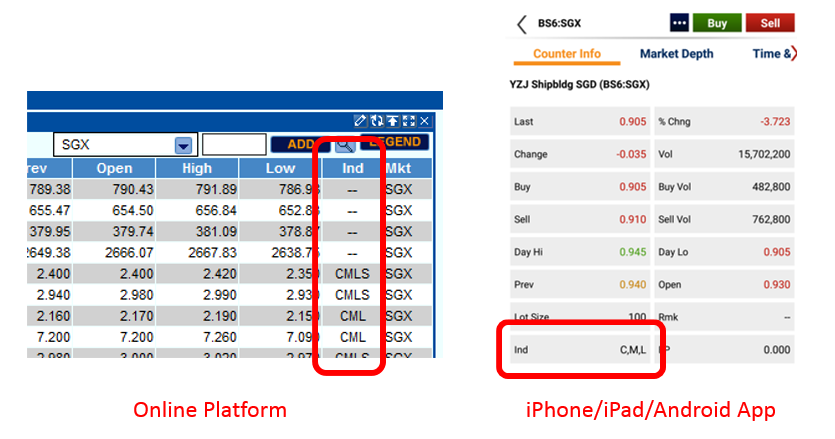Select the High cell value 791.89
Screen dimensions: 835x439
click(216, 189)
